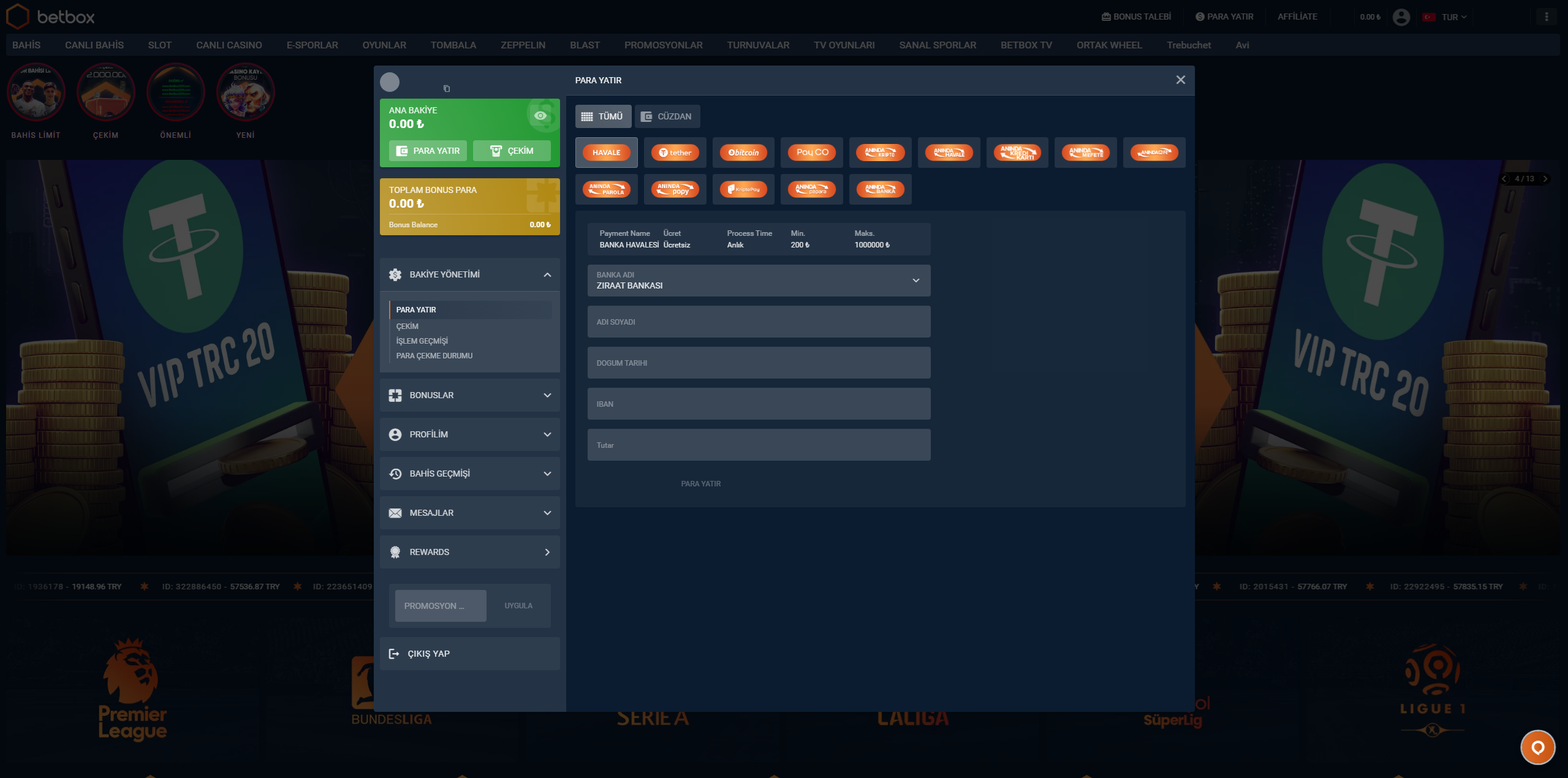Open the REWARDS section

point(469,552)
